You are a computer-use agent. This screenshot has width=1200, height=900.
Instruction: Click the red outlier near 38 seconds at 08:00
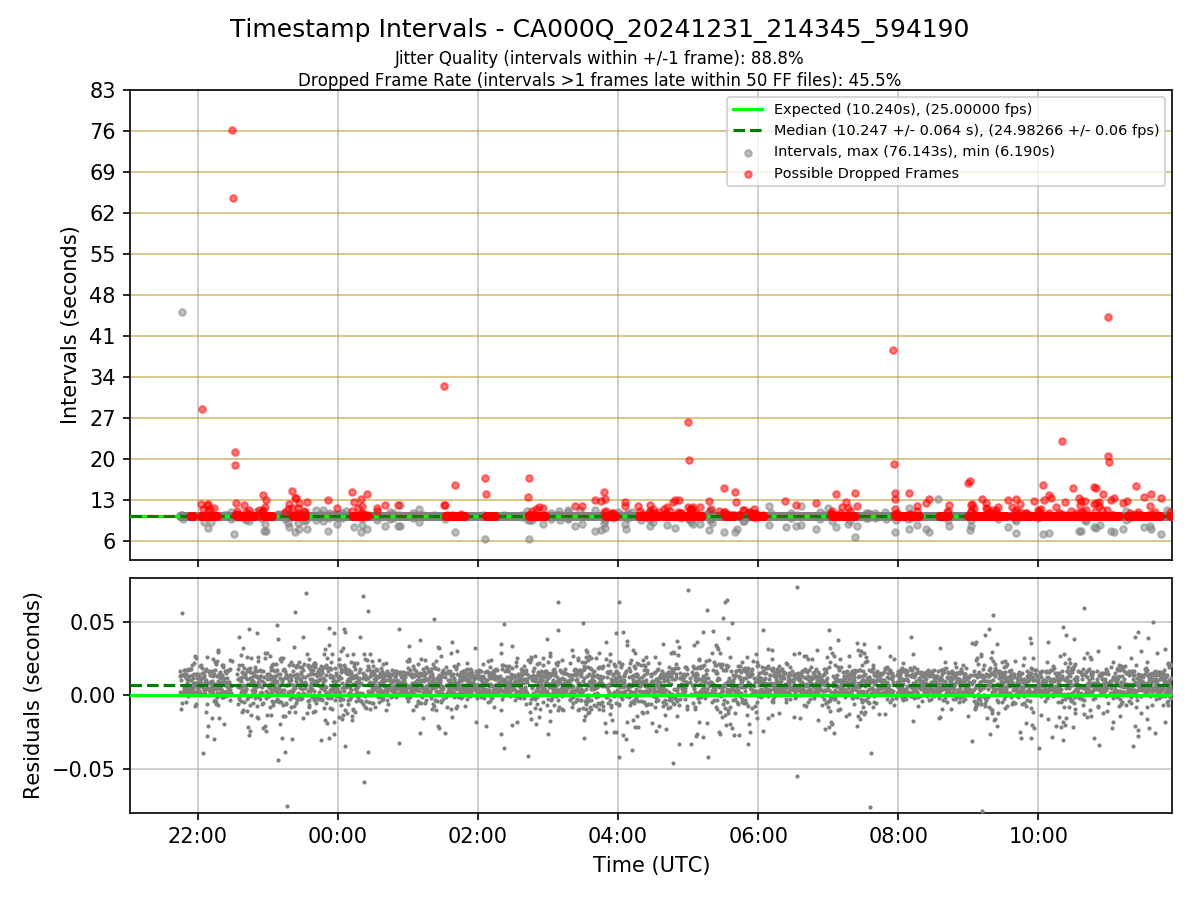click(893, 350)
